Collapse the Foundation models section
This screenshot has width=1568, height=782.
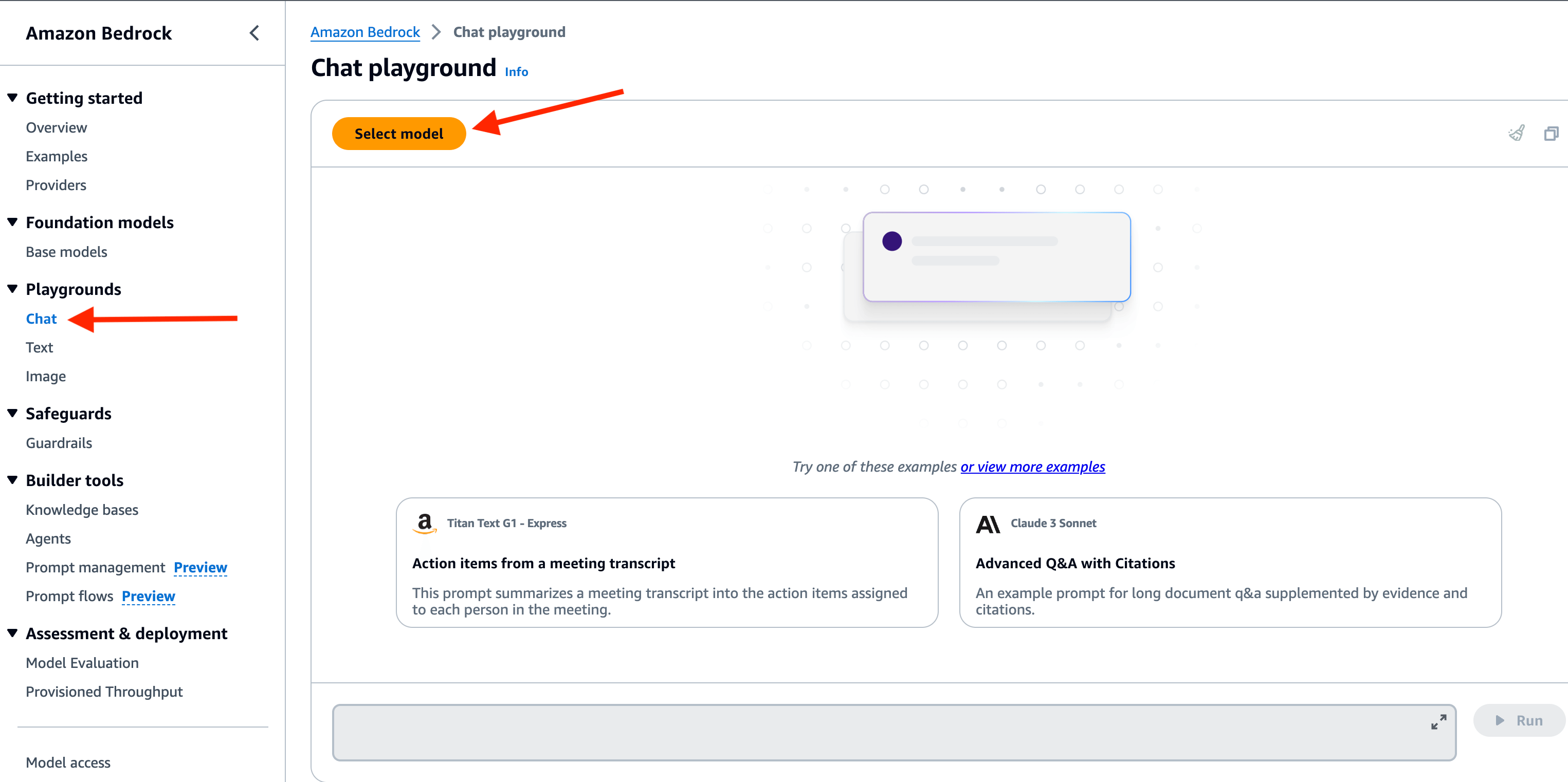[13, 222]
